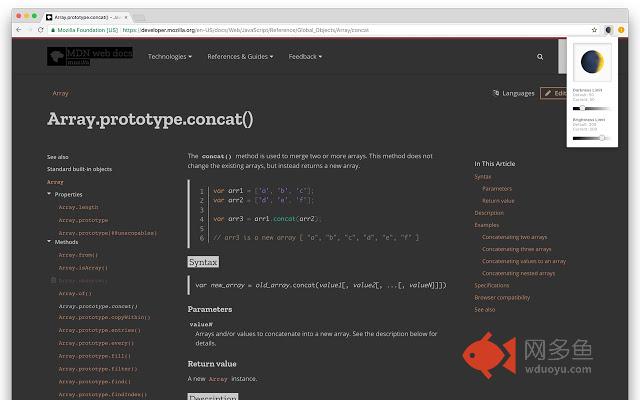
Task: Click the orange Array link in sidebar
Action: click(x=55, y=182)
